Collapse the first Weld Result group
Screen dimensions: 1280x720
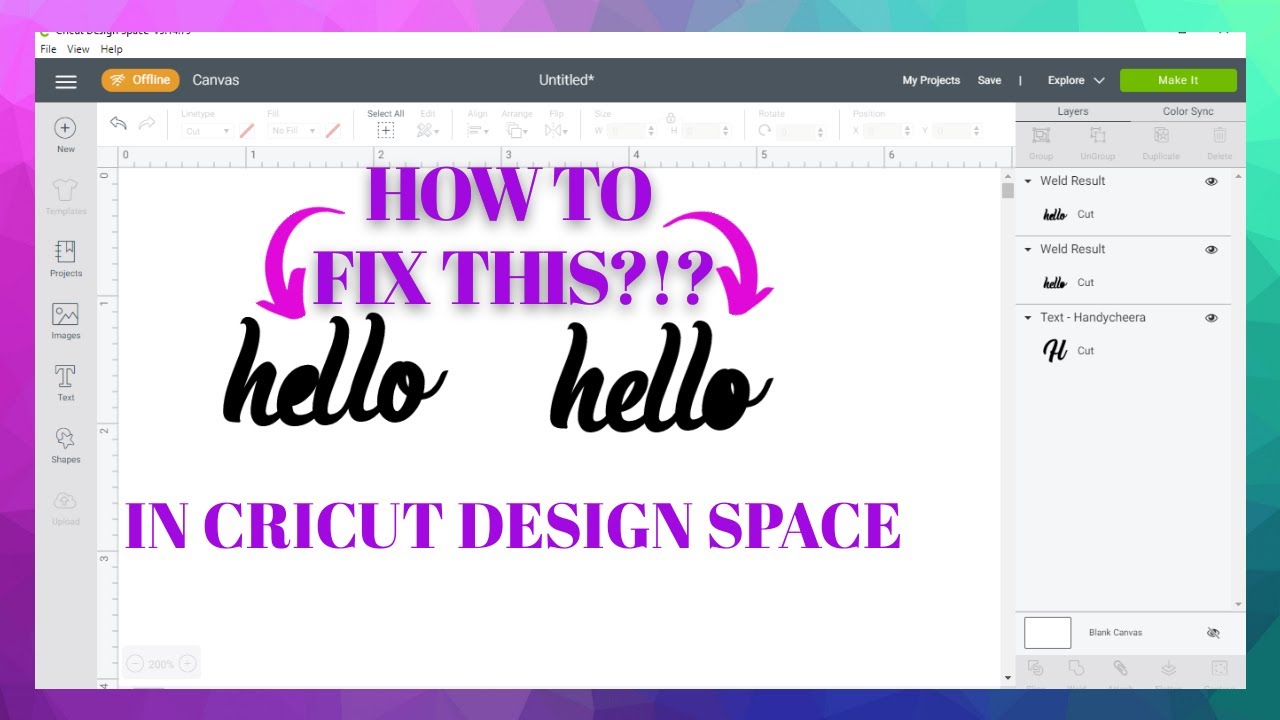pos(1028,181)
